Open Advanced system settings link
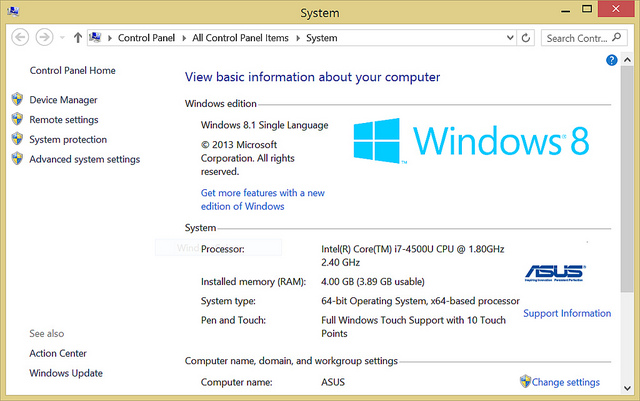Image resolution: width=640 pixels, height=401 pixels. click(x=84, y=159)
